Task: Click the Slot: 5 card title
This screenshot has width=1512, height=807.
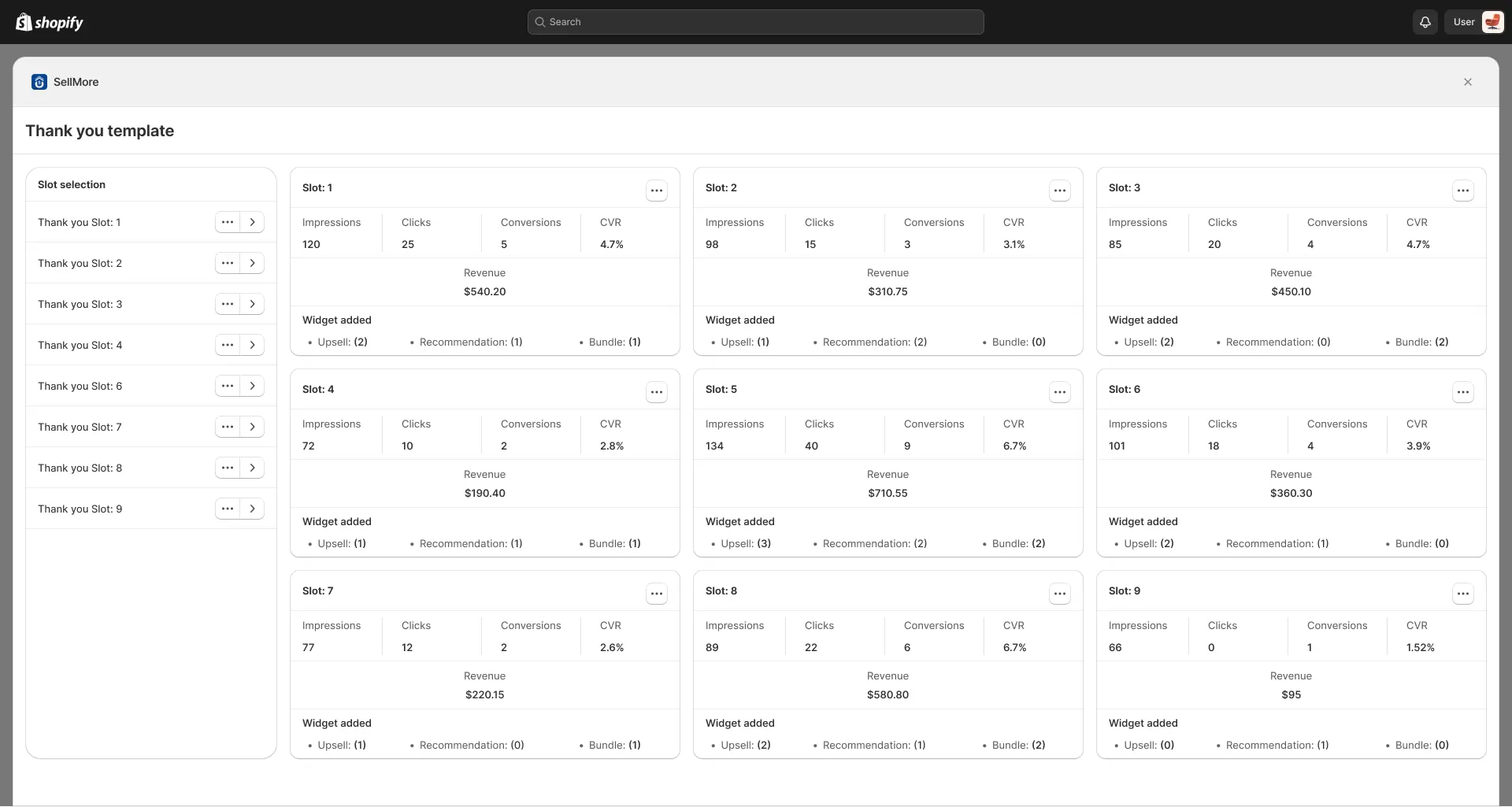Action: point(721,389)
